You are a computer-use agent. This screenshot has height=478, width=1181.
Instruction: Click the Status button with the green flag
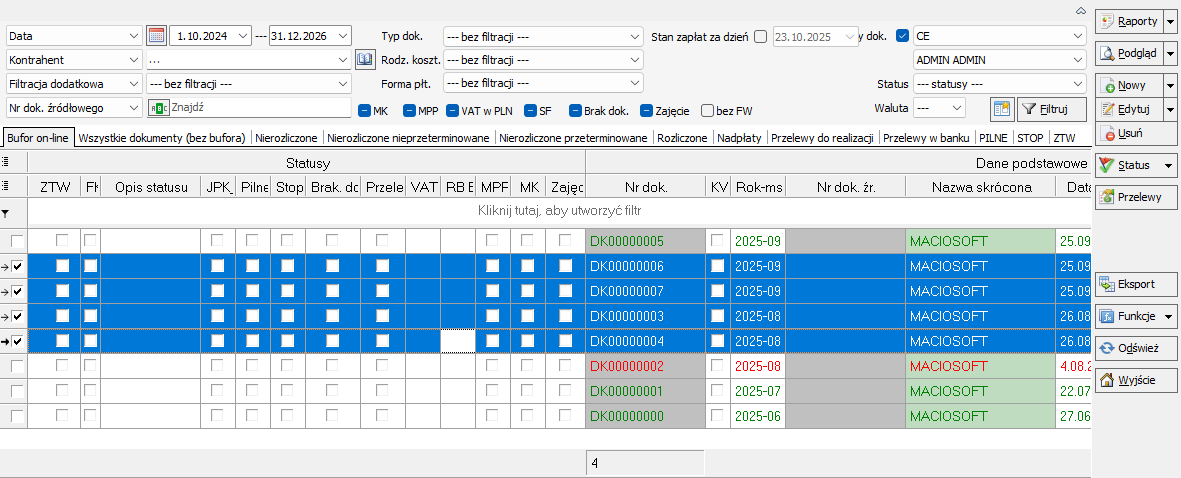point(1136,165)
